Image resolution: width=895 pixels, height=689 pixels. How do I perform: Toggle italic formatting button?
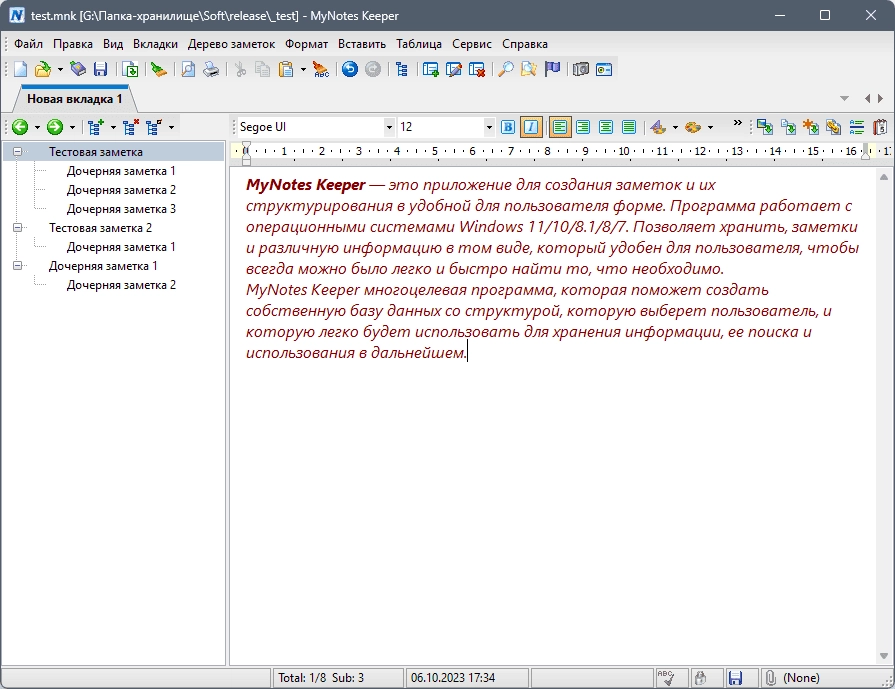(x=531, y=127)
